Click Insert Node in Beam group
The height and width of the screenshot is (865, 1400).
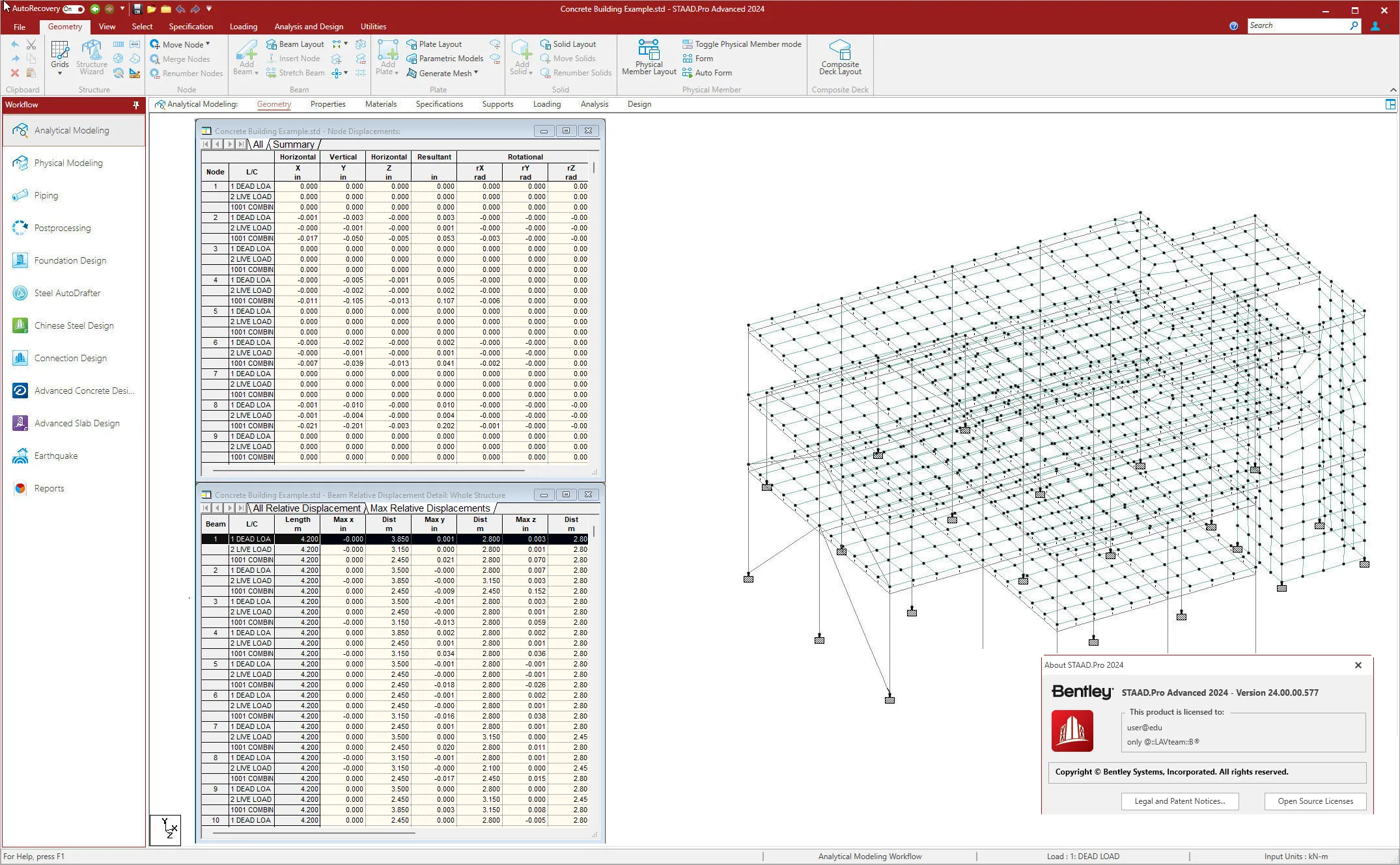(x=293, y=59)
